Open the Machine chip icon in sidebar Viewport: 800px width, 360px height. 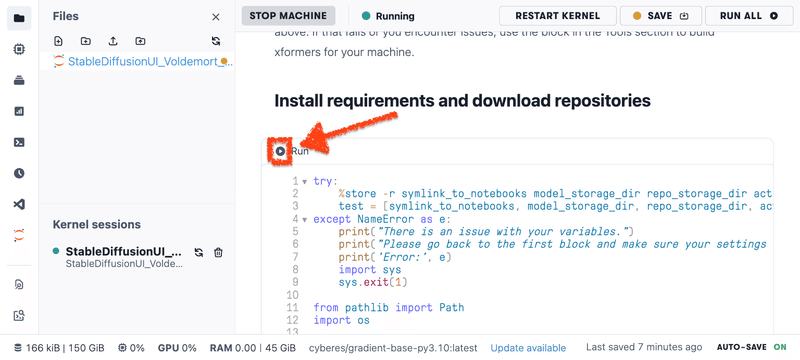click(19, 49)
